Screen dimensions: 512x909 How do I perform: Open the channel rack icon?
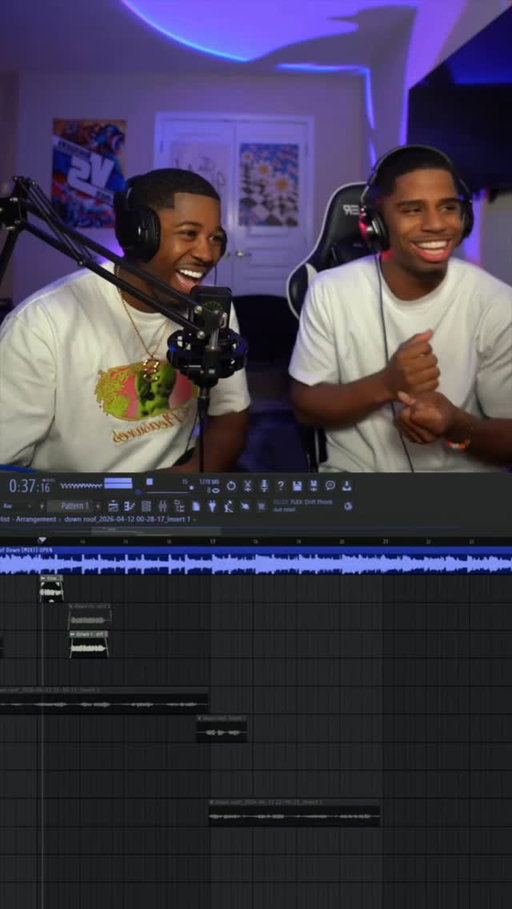[146, 506]
